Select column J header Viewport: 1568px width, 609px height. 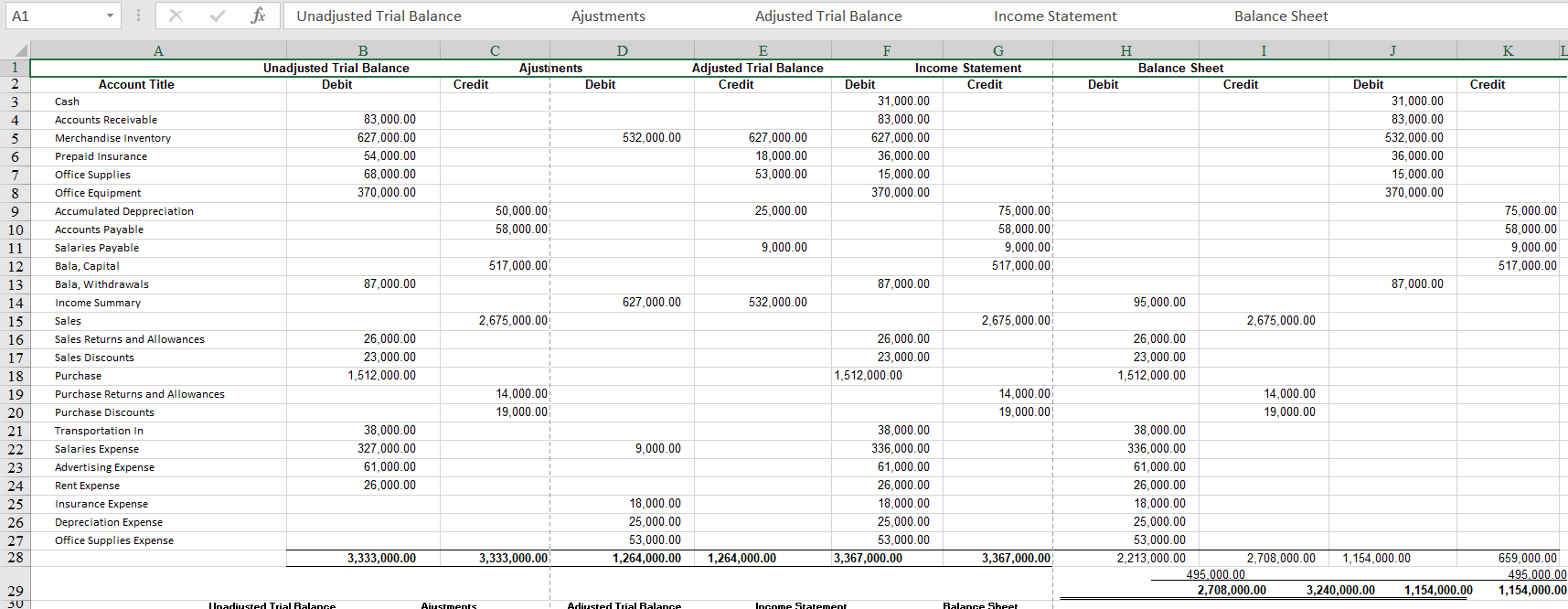click(x=1392, y=50)
